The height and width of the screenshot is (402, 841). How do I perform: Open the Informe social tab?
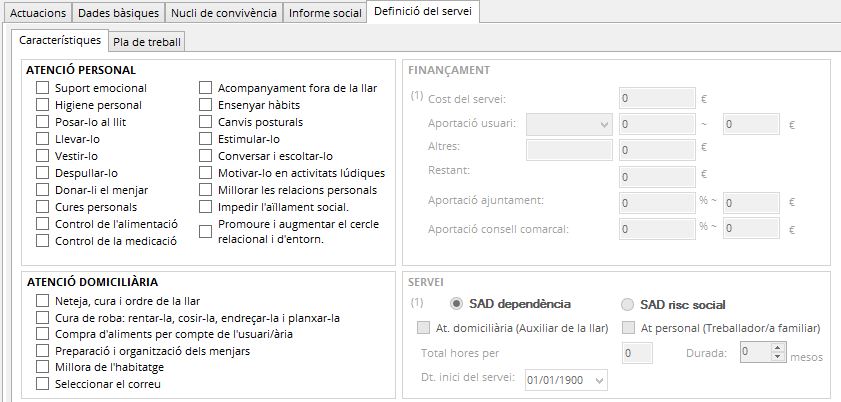326,13
